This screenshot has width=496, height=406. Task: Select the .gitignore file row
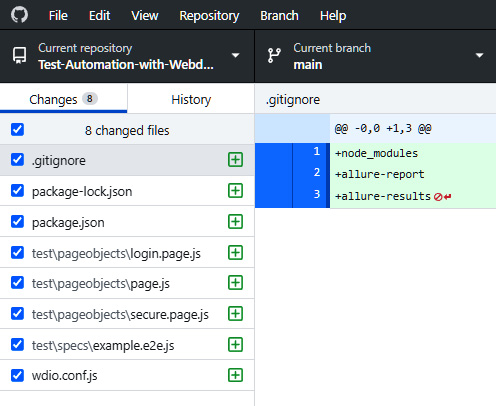click(127, 160)
